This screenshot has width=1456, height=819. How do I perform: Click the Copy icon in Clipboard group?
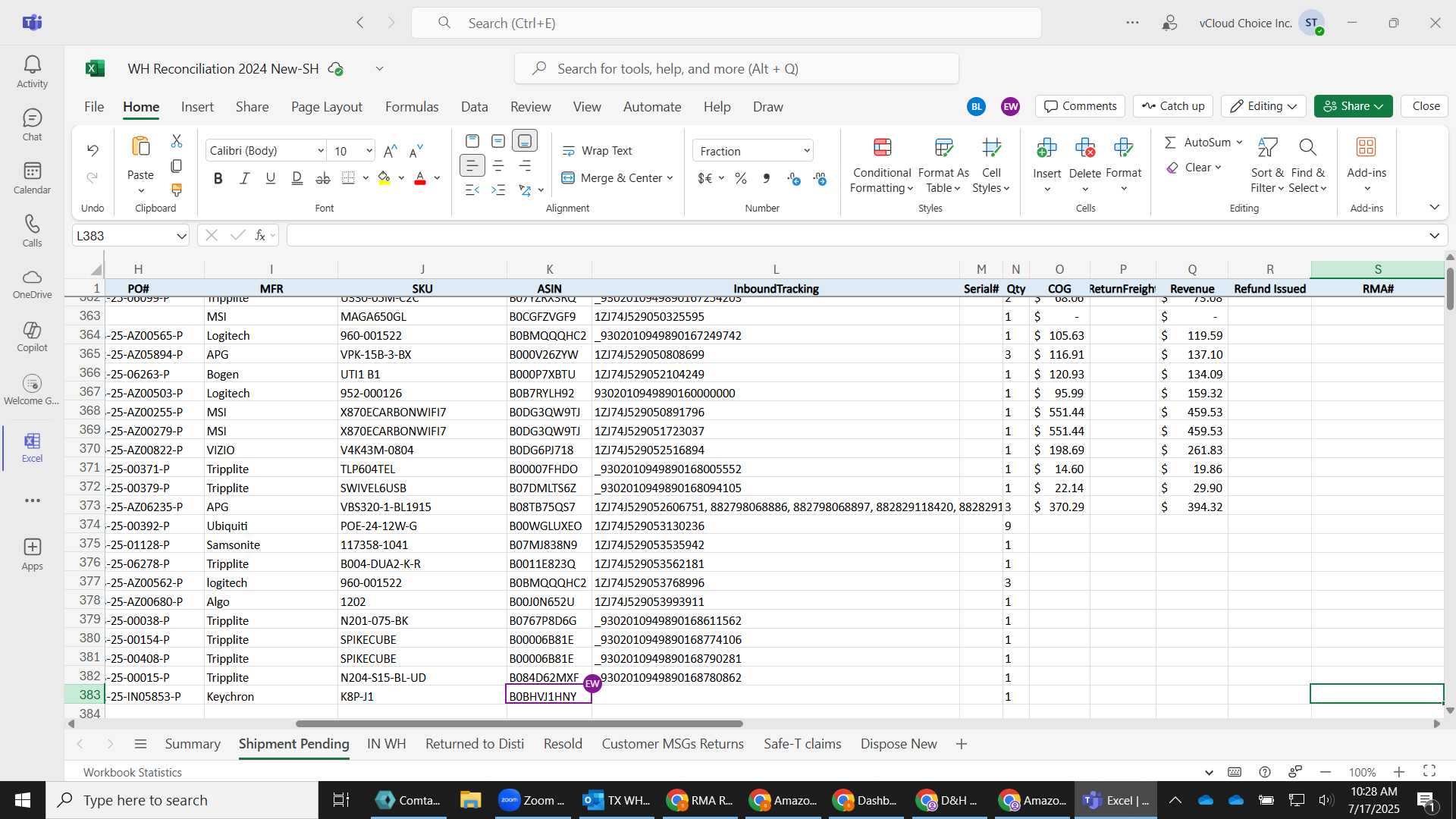[x=177, y=165]
